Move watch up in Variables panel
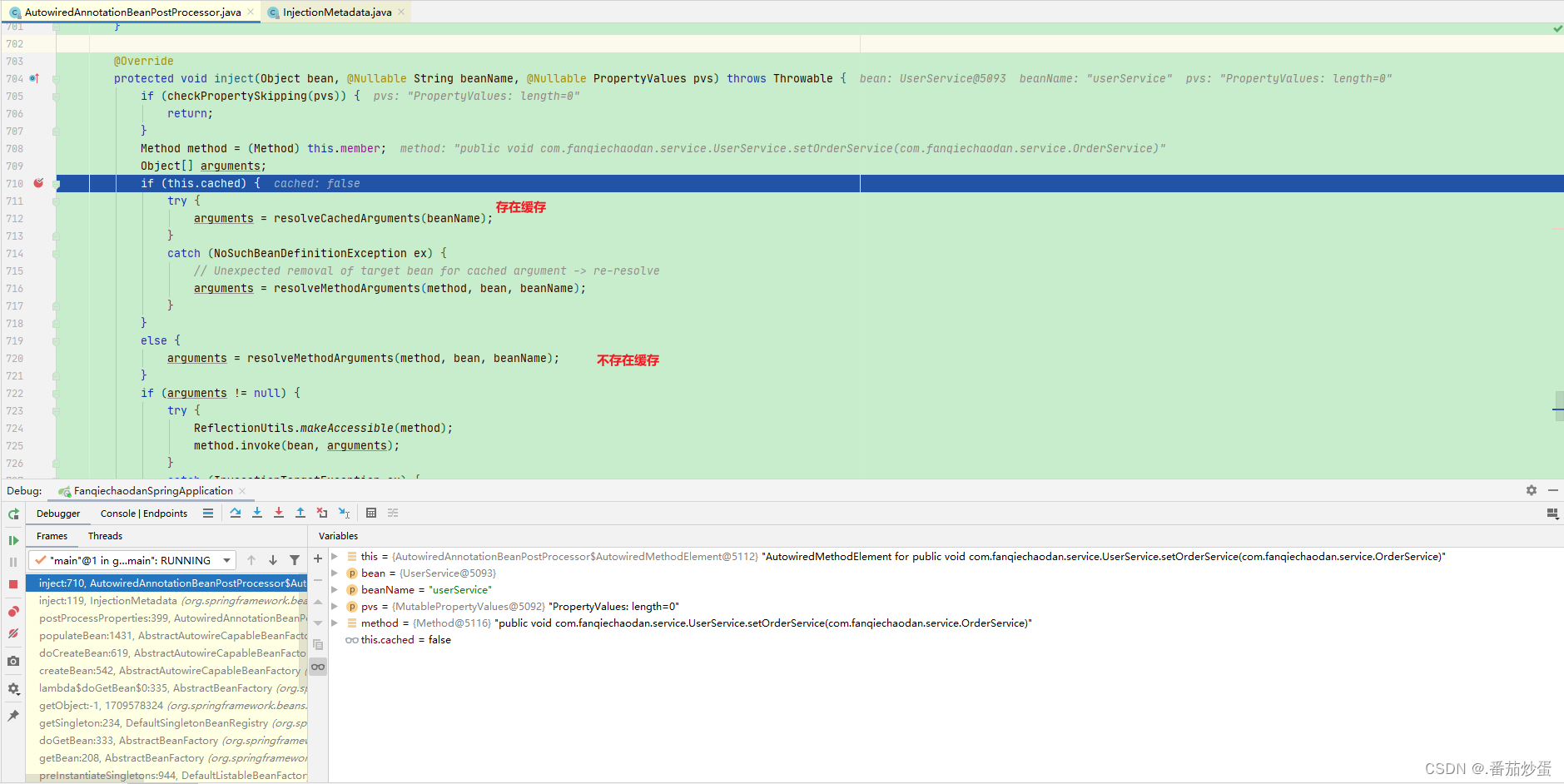 [x=318, y=602]
